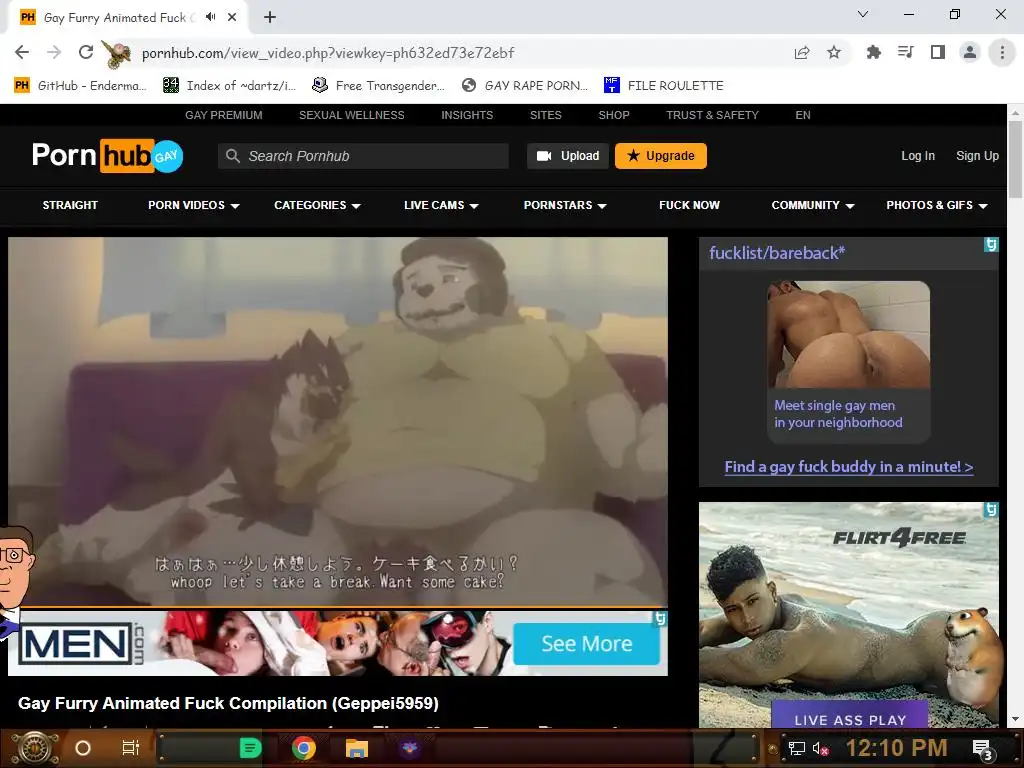Image resolution: width=1024 pixels, height=768 pixels.
Task: Open the SEXUAL WELLNESS top link
Action: coord(351,115)
